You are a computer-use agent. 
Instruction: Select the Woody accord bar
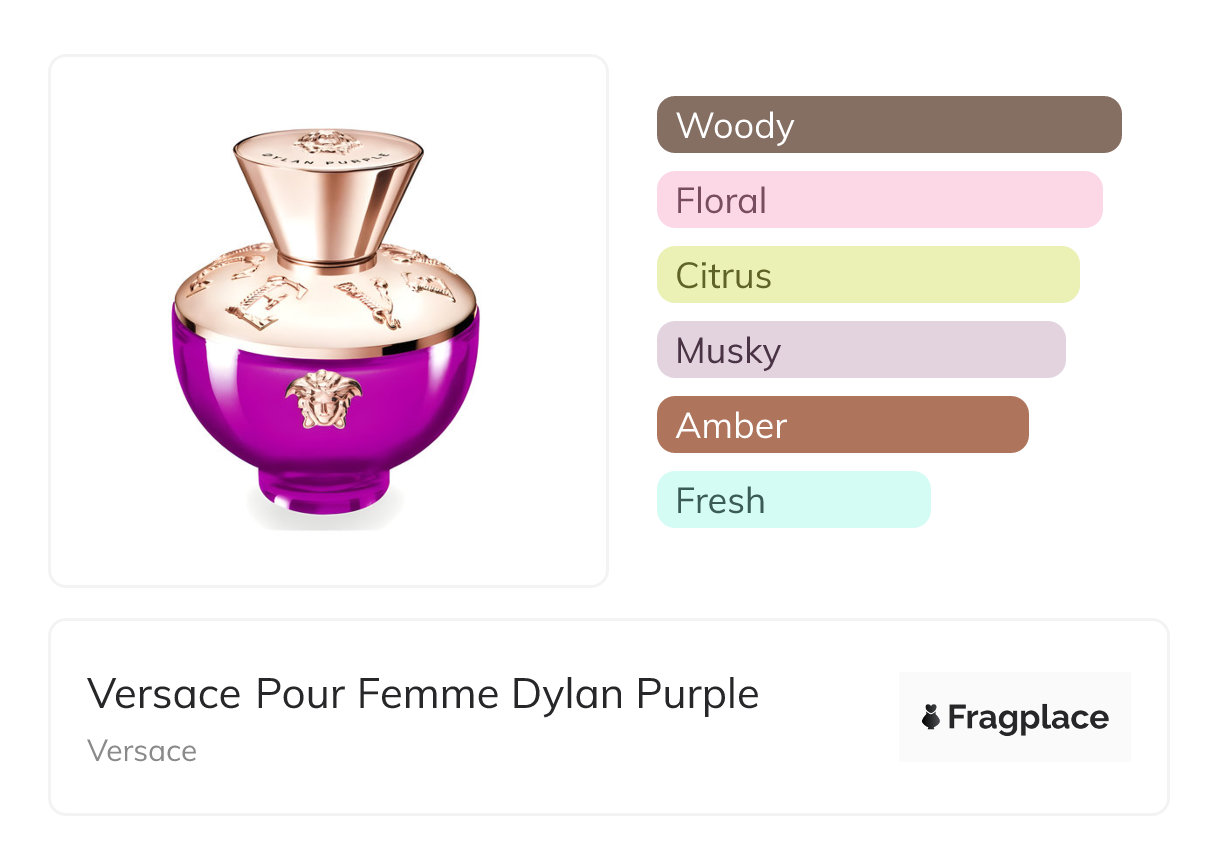point(888,125)
